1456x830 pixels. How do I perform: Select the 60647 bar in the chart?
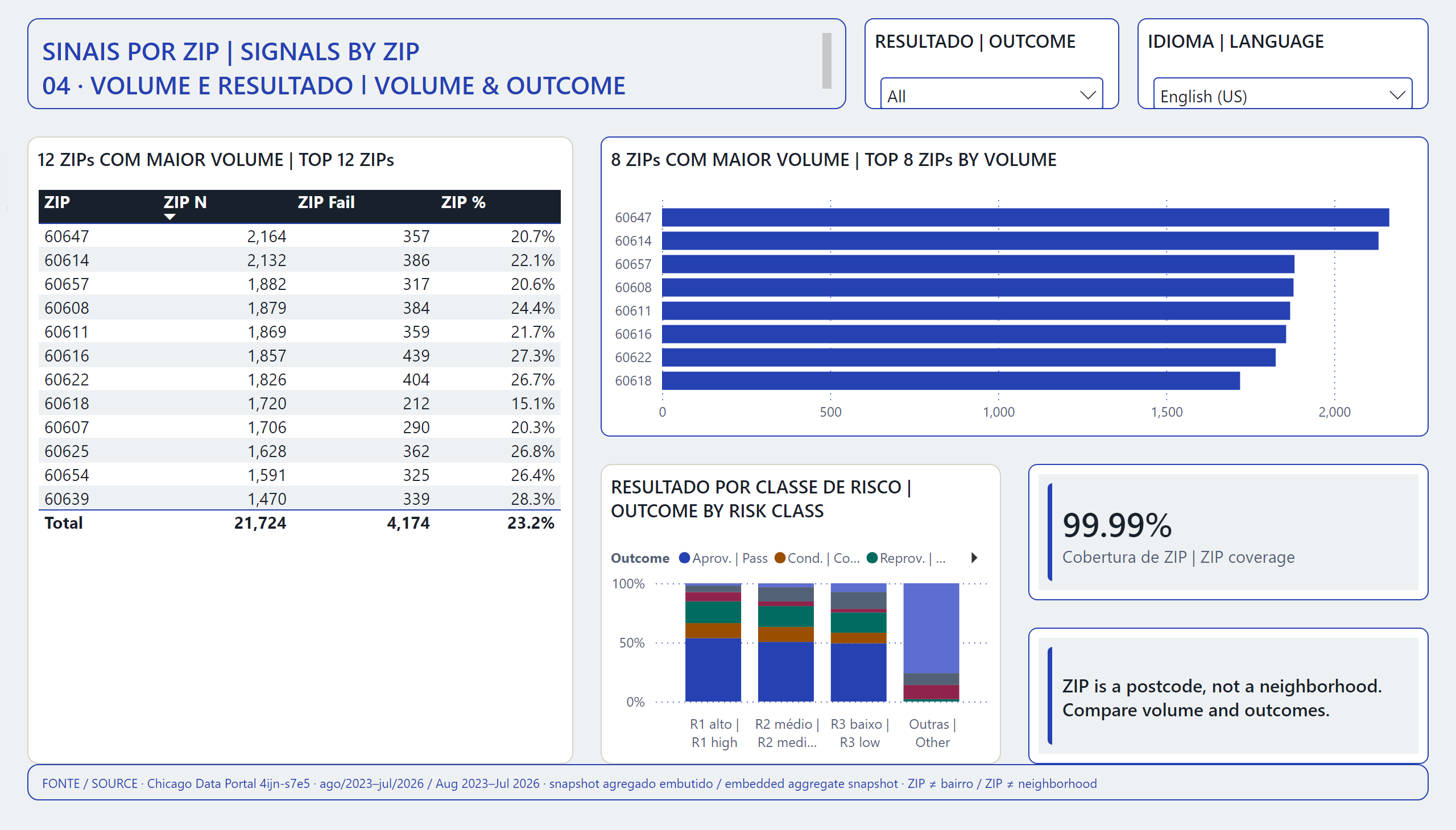pyautogui.click(x=1025, y=217)
